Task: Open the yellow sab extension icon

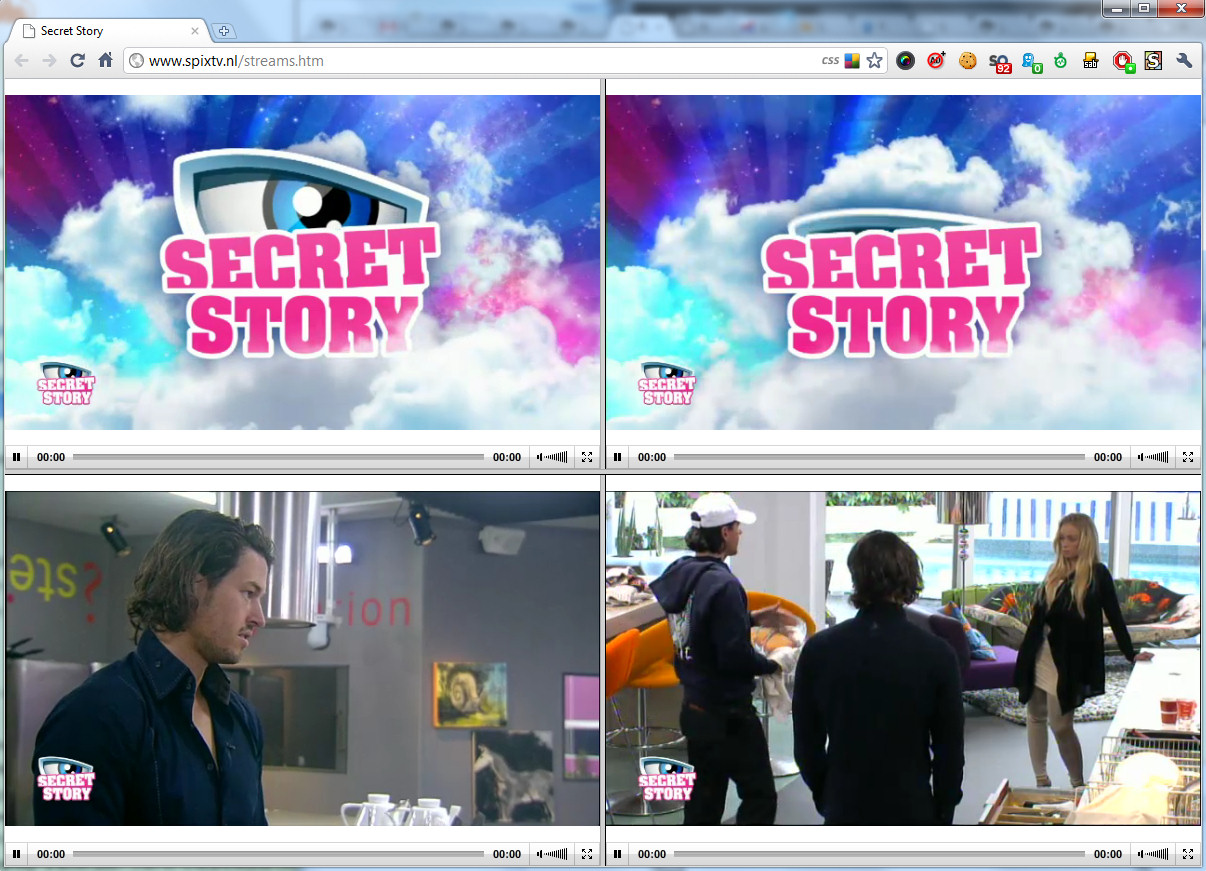Action: 1091,61
